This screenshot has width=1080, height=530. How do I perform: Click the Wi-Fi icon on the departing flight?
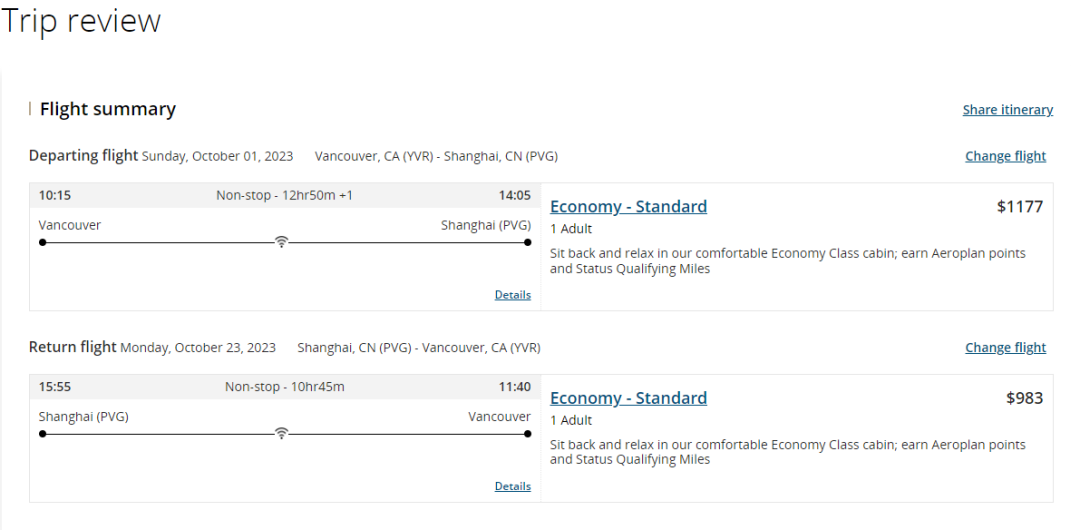click(281, 242)
